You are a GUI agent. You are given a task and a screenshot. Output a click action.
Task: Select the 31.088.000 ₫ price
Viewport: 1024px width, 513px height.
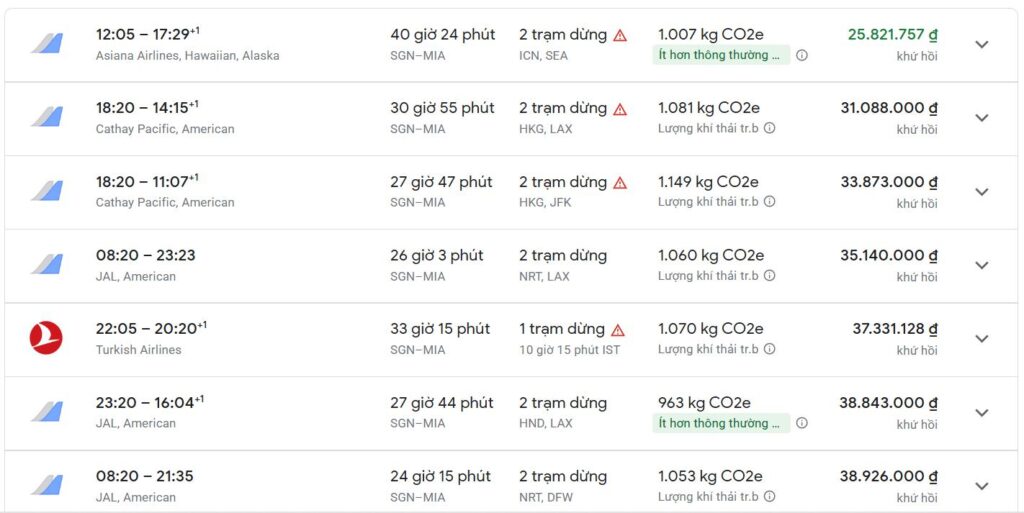pyautogui.click(x=888, y=108)
